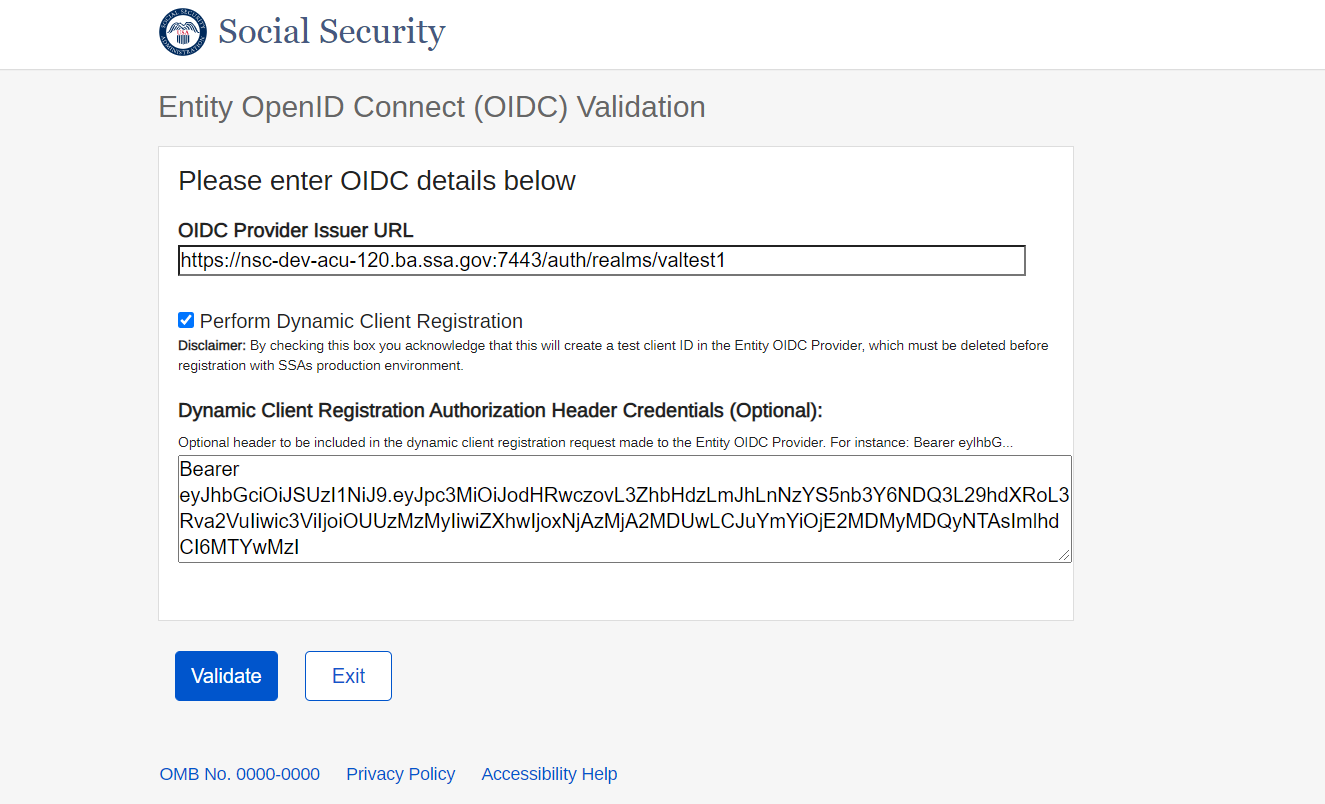Click the "Please enter OIDC details below" heading
The height and width of the screenshot is (804, 1325).
tap(376, 181)
